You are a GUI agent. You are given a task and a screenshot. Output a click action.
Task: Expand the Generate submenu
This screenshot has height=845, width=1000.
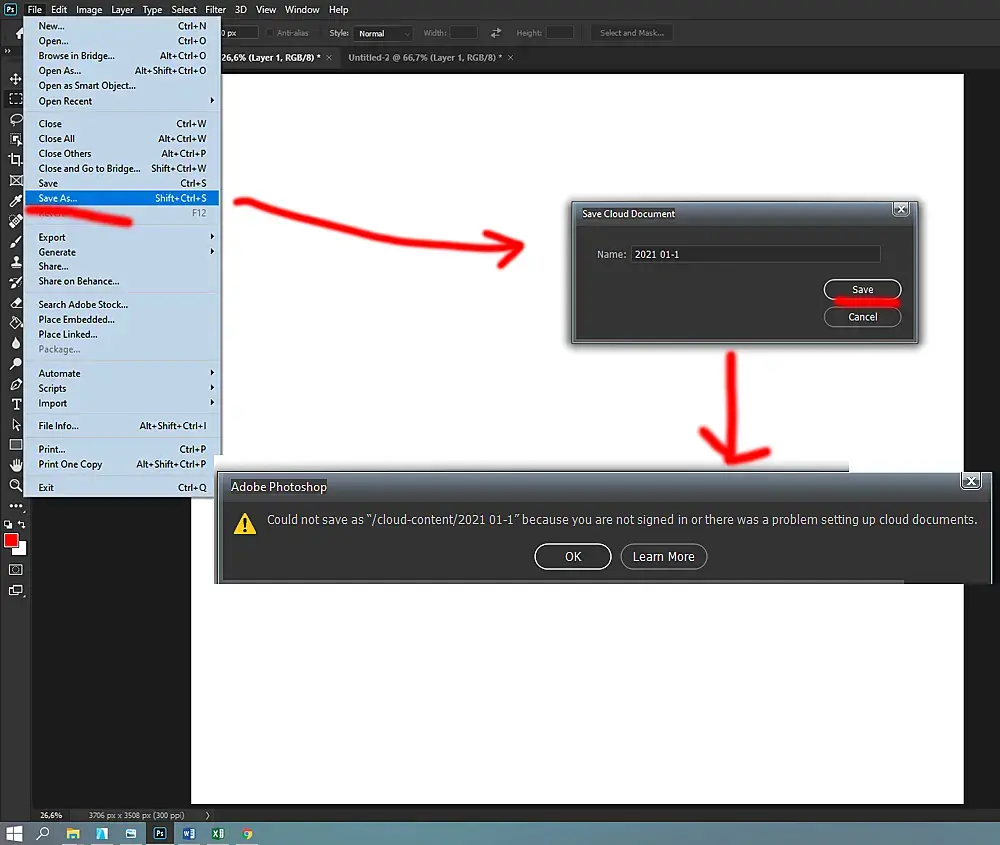pos(122,252)
